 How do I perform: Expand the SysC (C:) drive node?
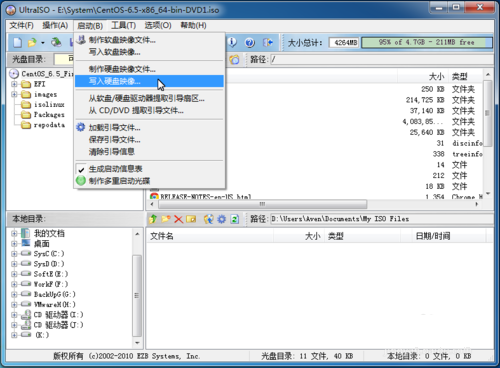pos(14,254)
